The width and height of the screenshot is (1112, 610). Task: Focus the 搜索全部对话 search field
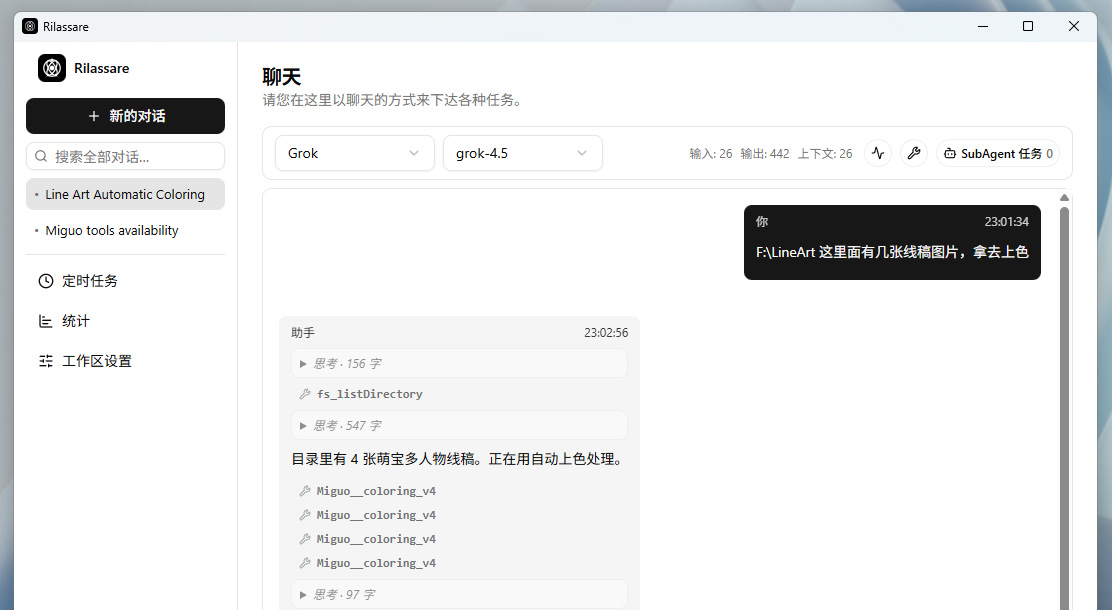tap(126, 156)
